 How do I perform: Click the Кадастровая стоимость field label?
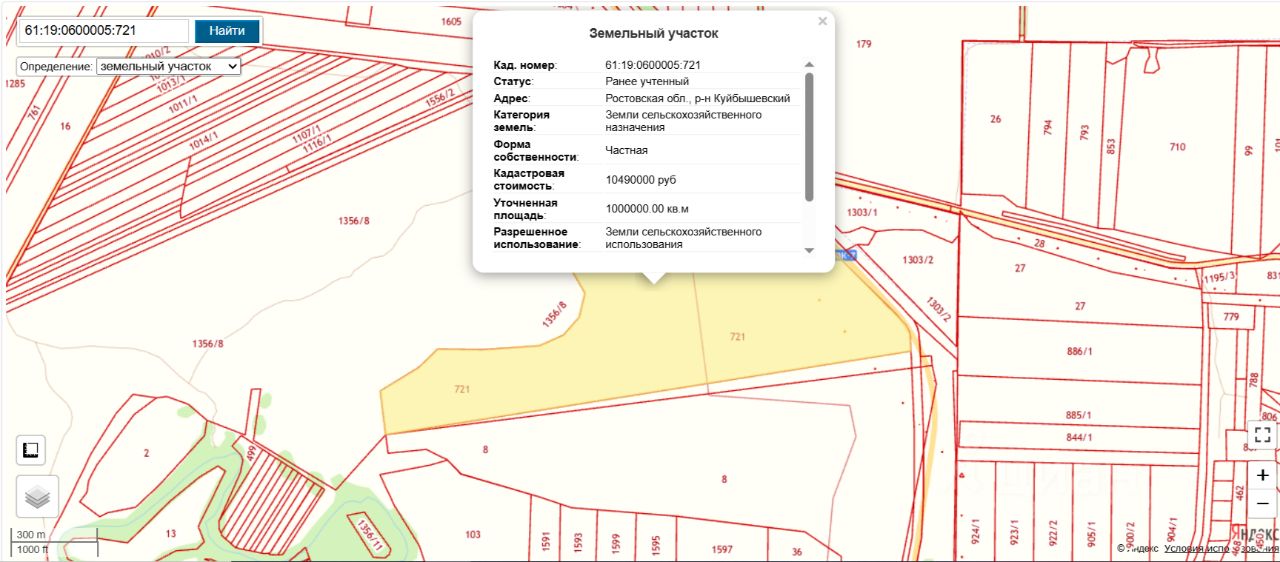[x=529, y=179]
